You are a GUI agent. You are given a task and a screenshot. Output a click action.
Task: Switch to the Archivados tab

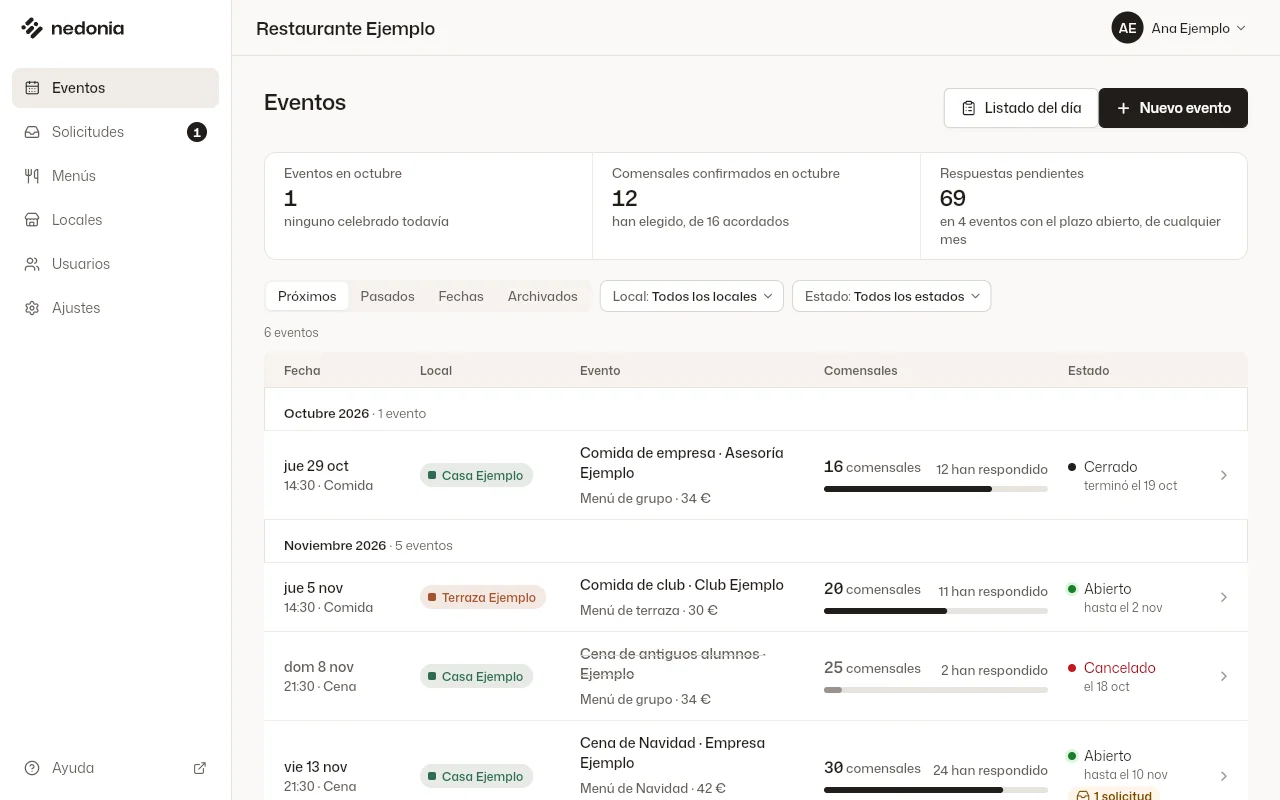[543, 296]
